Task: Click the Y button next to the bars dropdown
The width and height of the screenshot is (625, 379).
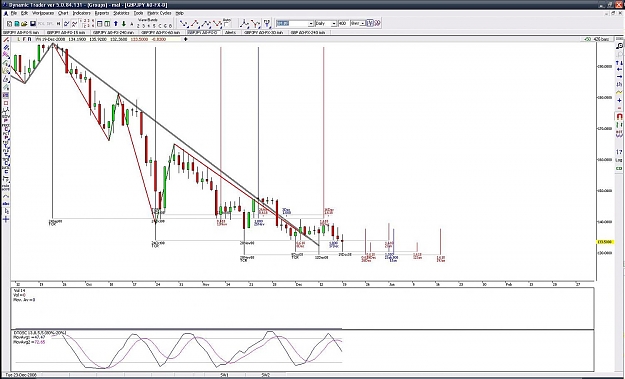Action: pyautogui.click(x=370, y=23)
